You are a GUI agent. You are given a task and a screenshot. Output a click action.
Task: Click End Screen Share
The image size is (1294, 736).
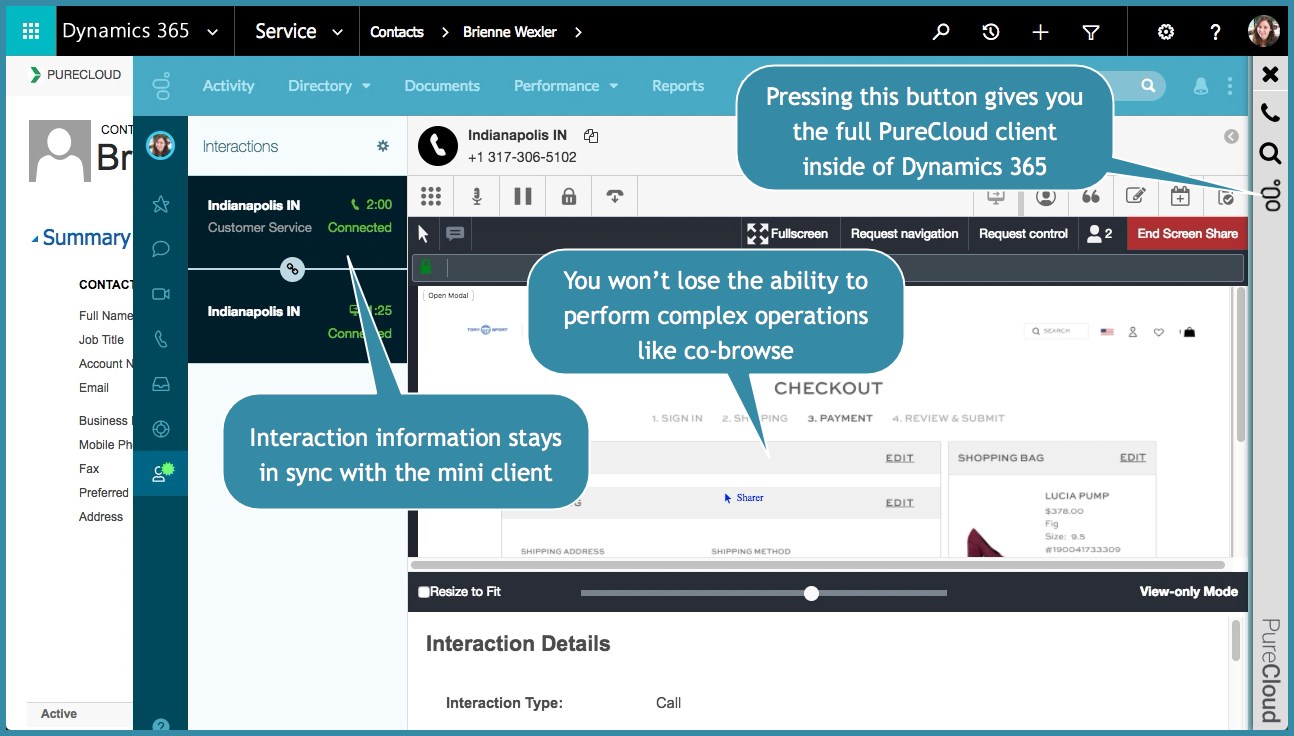tap(1187, 233)
